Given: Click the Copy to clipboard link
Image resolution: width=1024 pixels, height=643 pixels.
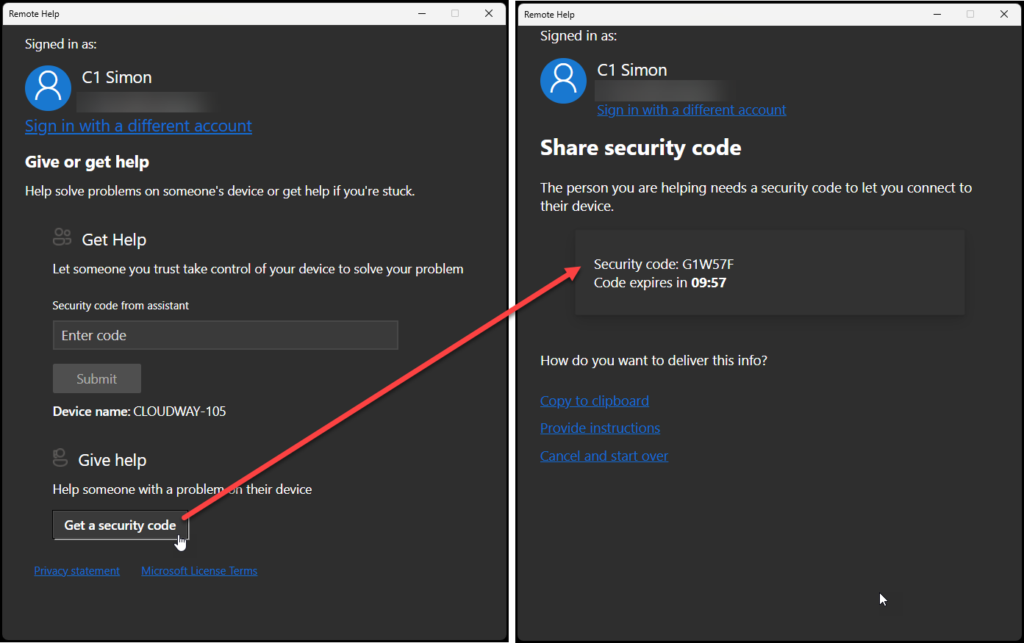Looking at the screenshot, I should 594,401.
